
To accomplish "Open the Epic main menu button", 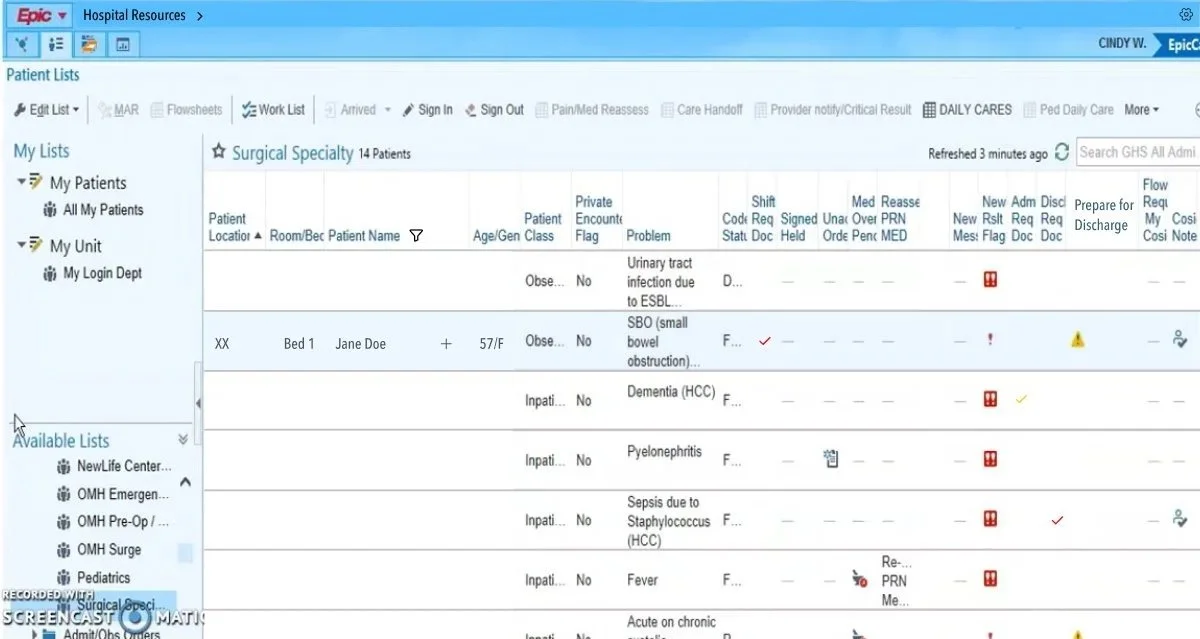I will pyautogui.click(x=41, y=15).
